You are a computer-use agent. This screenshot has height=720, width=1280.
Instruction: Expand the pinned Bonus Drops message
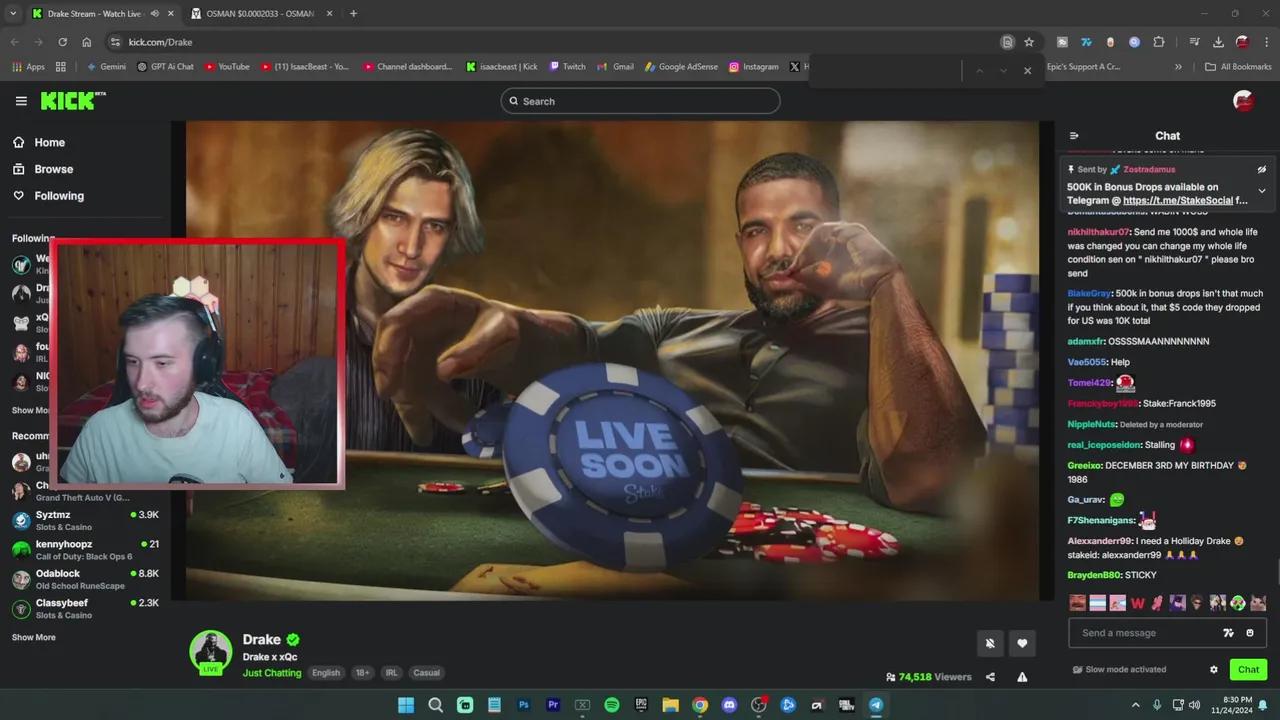[1261, 190]
